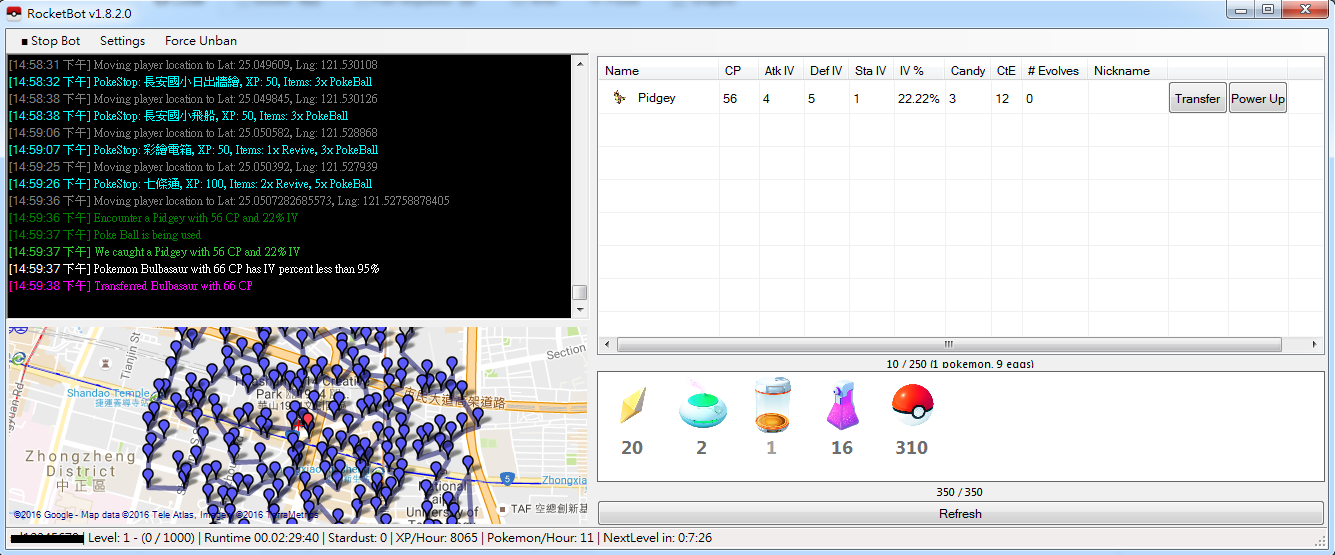Click the Pokemon list horizontal scrollbar
Viewport: 1335px width, 555px height.
[948, 344]
